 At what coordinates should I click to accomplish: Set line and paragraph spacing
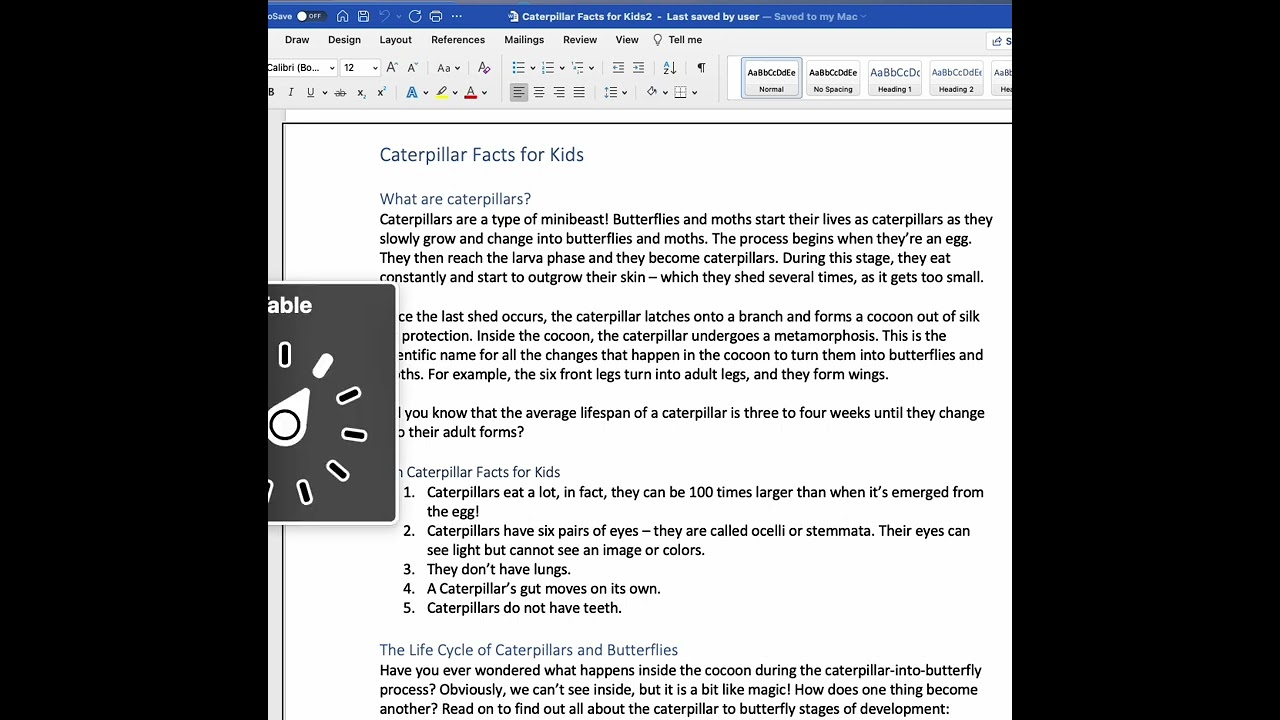[611, 93]
